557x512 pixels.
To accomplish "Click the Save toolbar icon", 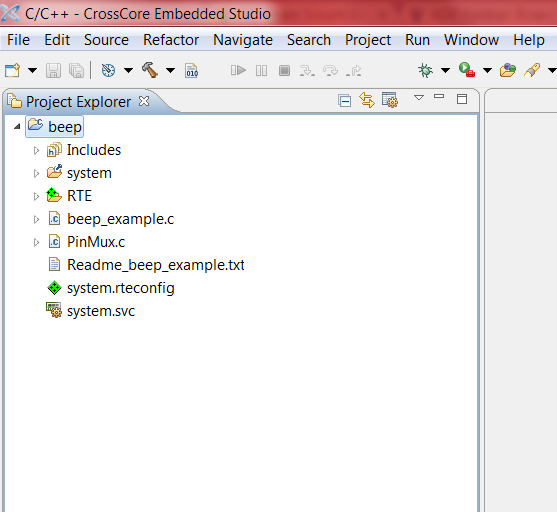I will pos(53,70).
